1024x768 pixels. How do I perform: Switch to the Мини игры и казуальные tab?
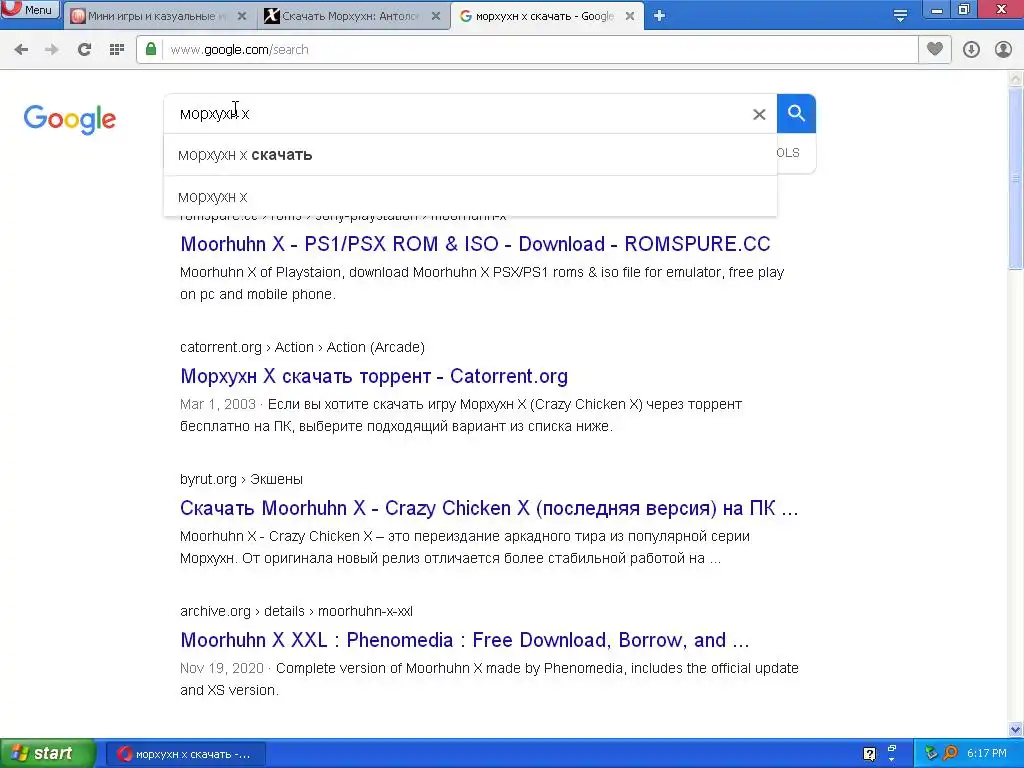tap(157, 16)
